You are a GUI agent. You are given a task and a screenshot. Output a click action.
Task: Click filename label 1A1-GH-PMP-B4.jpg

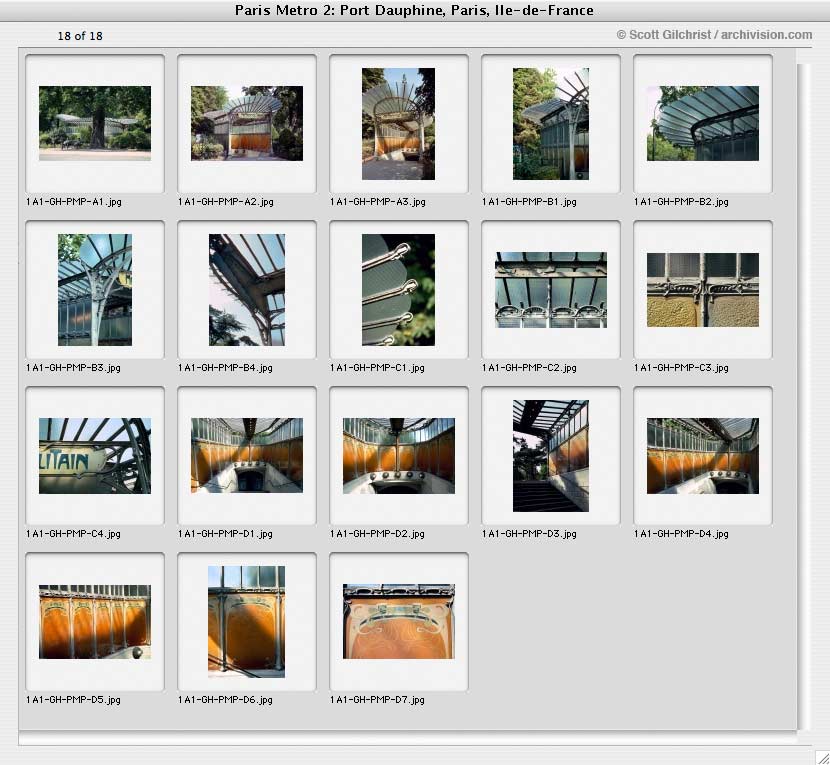tap(225, 367)
